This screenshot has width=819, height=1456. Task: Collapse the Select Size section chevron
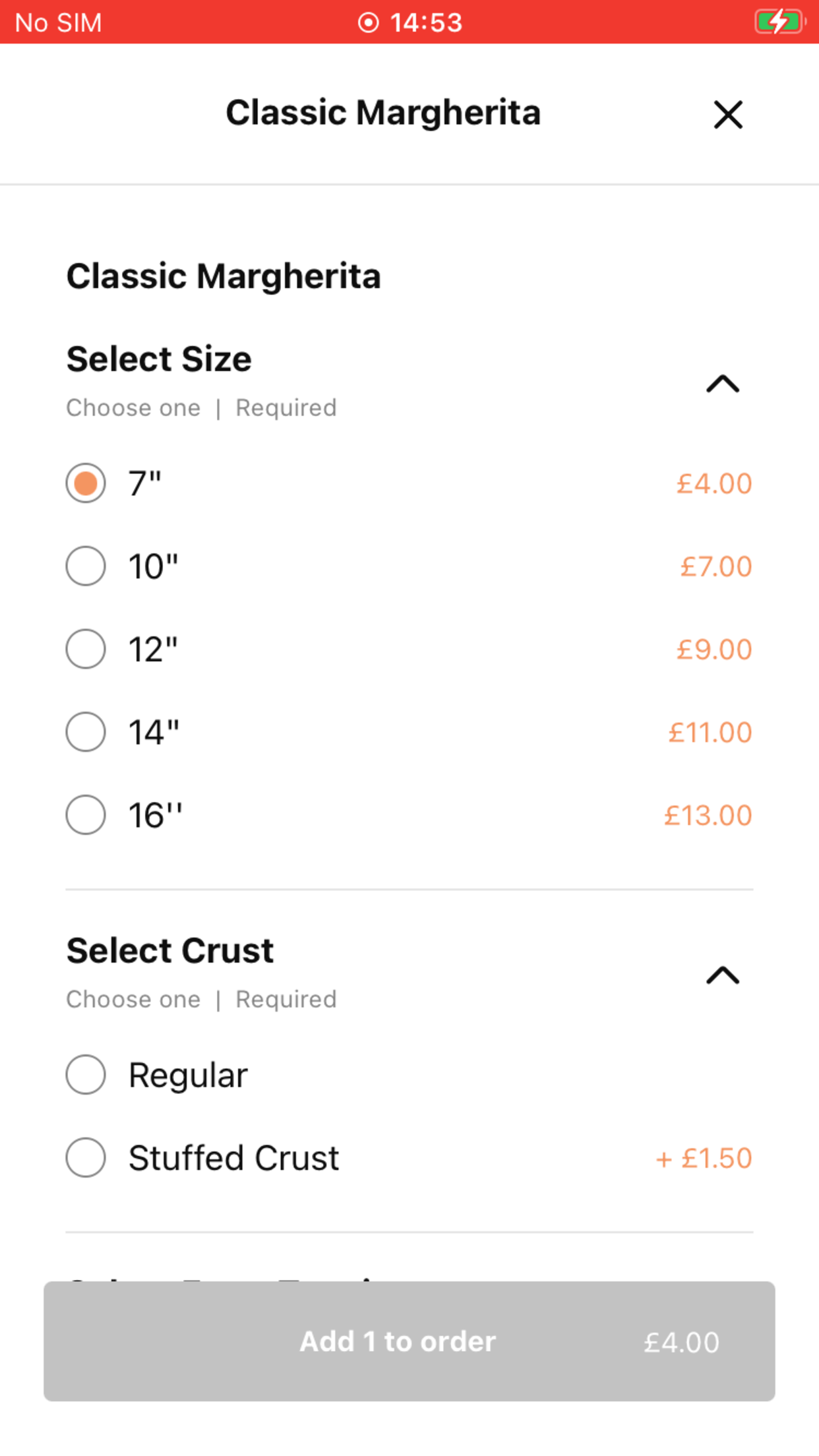pos(723,384)
